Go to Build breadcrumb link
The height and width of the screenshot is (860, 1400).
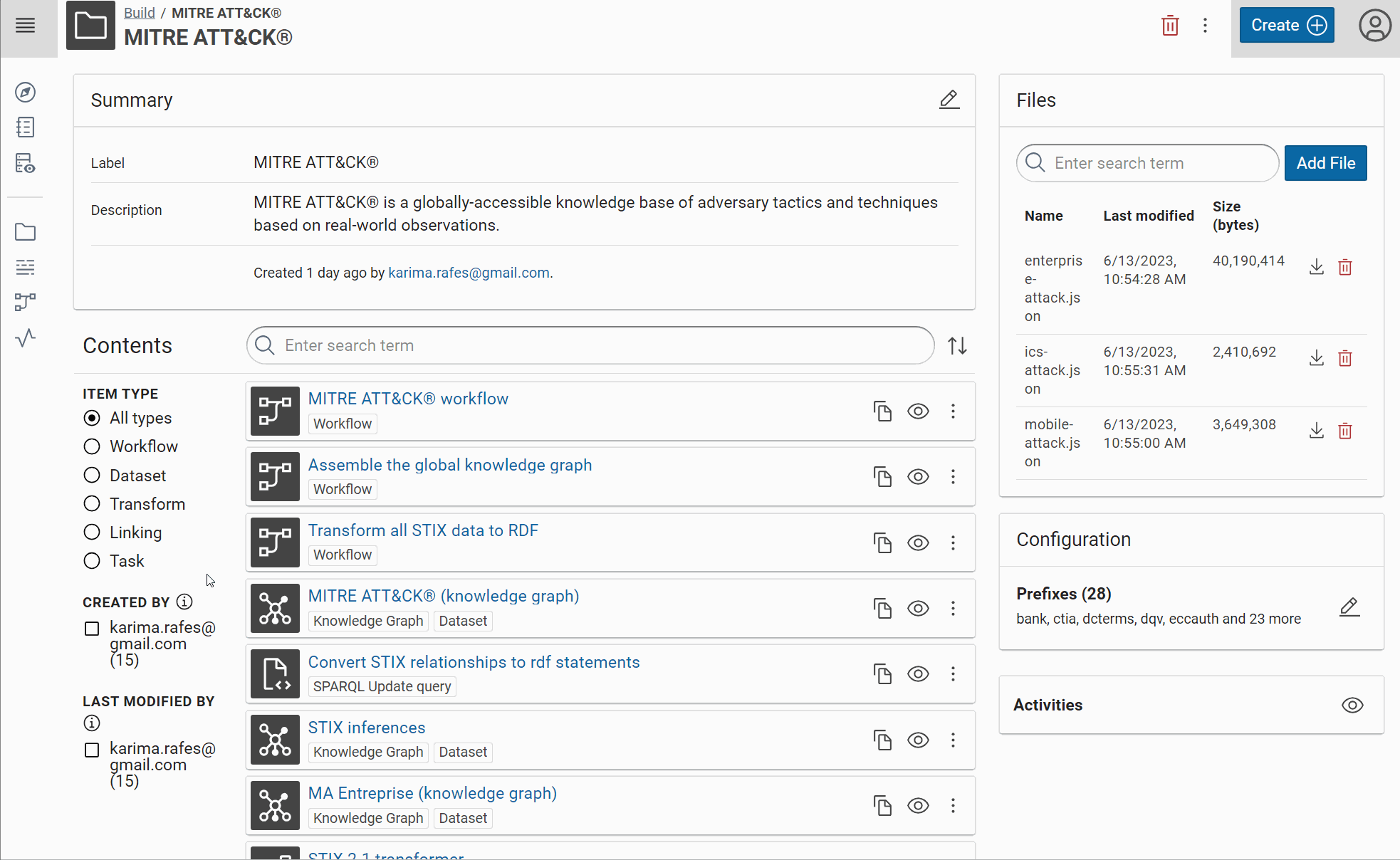pyautogui.click(x=139, y=13)
